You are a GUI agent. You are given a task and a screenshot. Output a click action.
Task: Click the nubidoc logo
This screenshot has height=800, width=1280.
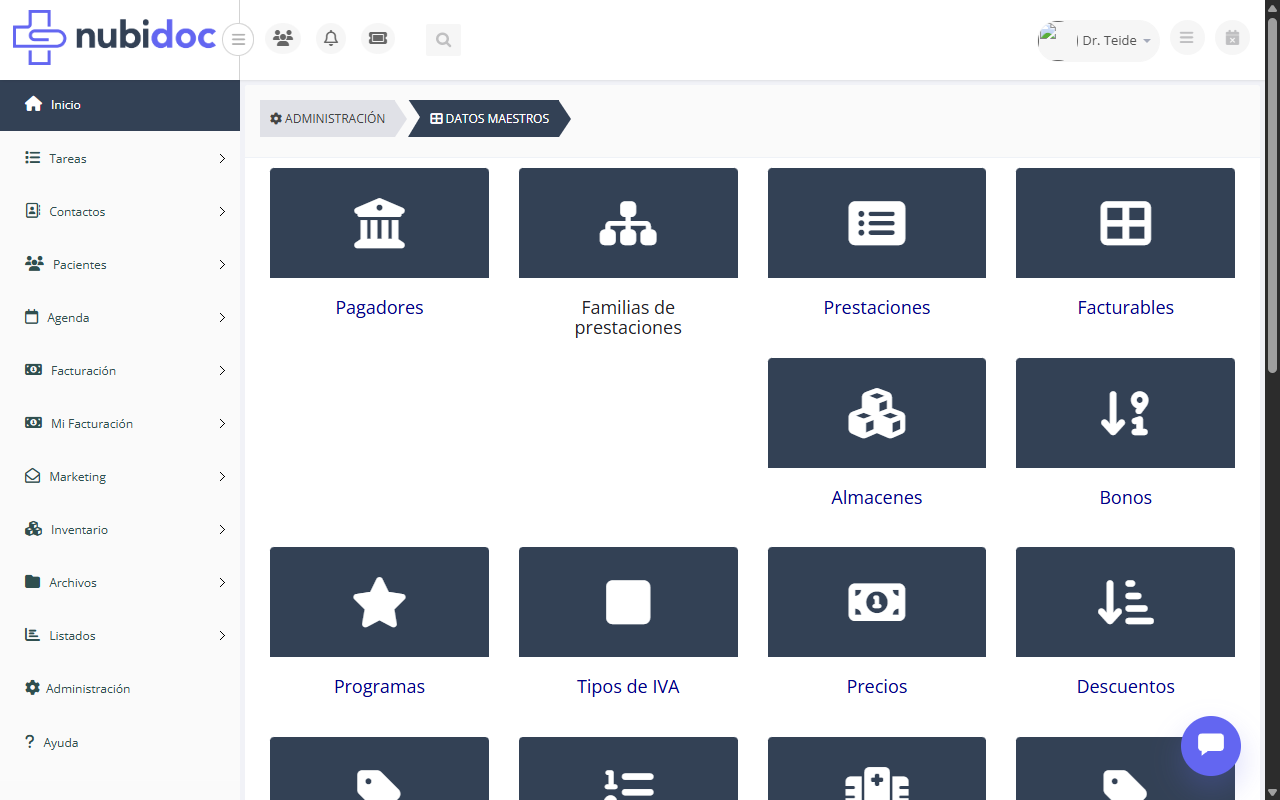pyautogui.click(x=114, y=38)
